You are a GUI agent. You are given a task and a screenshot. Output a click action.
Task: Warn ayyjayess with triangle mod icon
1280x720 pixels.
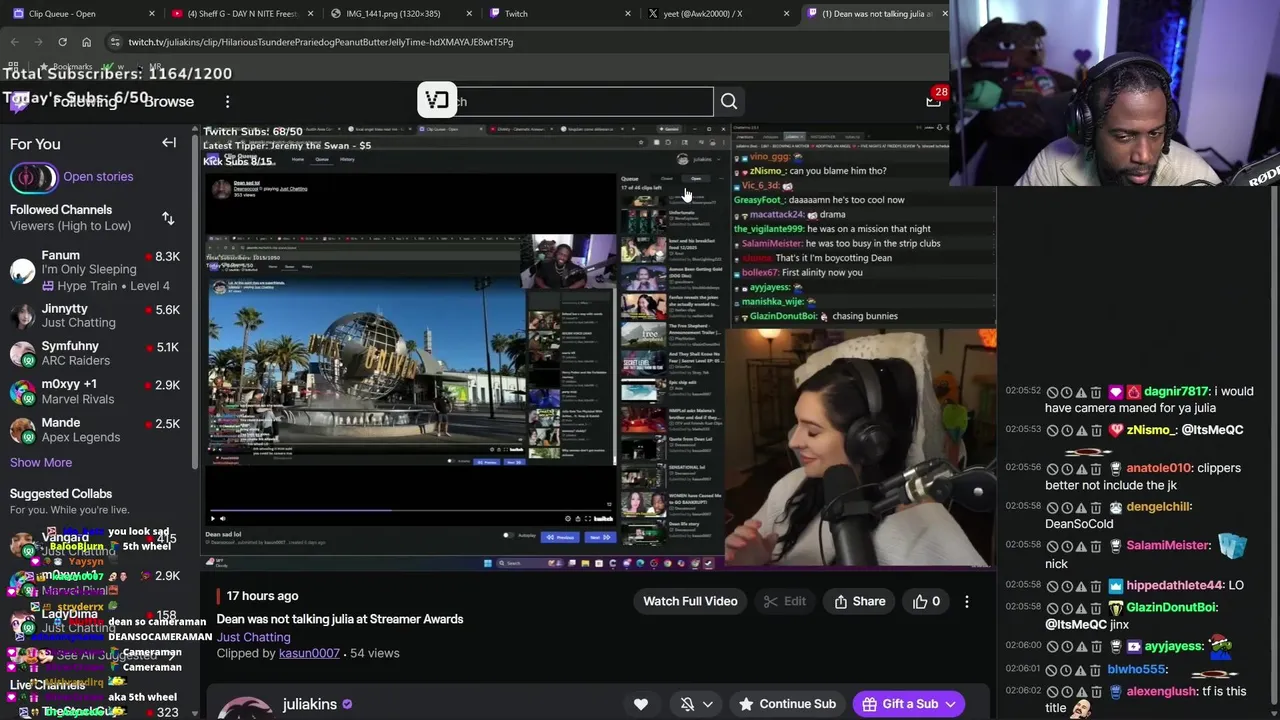[x=1081, y=647]
